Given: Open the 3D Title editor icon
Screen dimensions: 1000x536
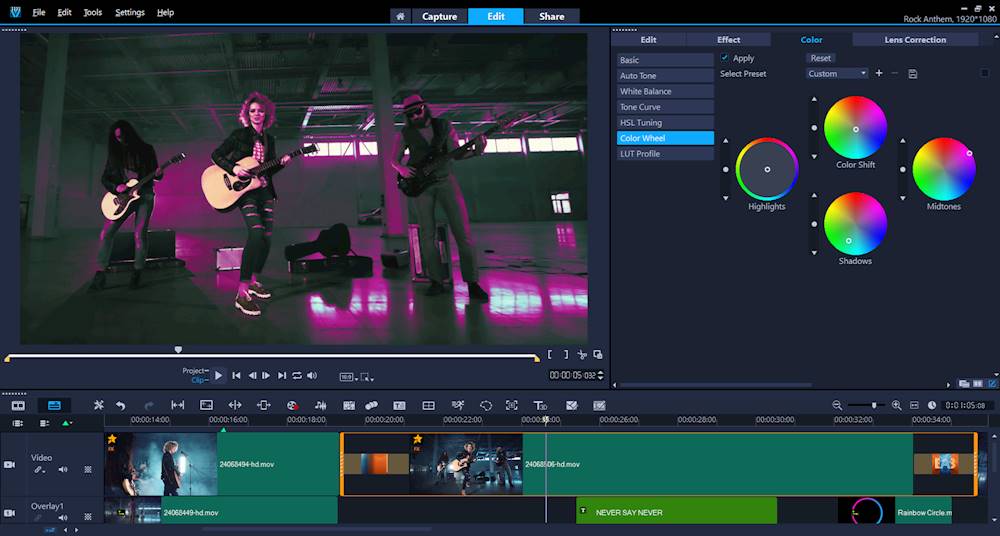Looking at the screenshot, I should click(540, 405).
